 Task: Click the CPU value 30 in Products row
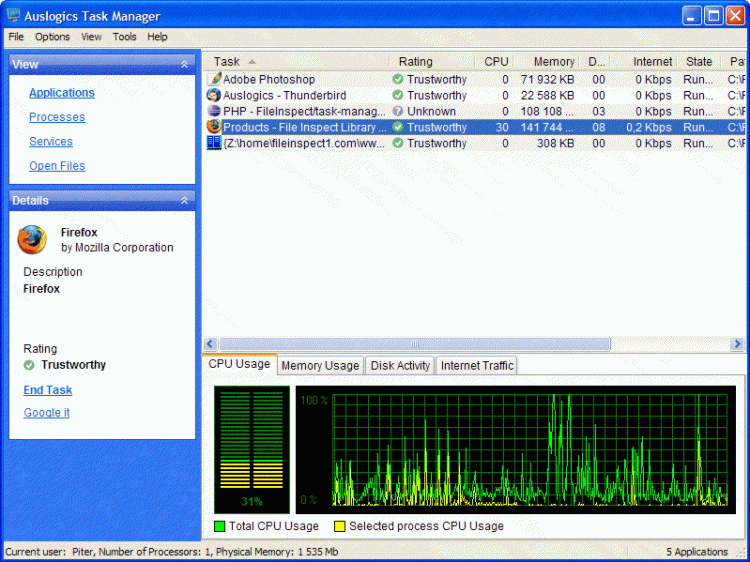click(502, 127)
